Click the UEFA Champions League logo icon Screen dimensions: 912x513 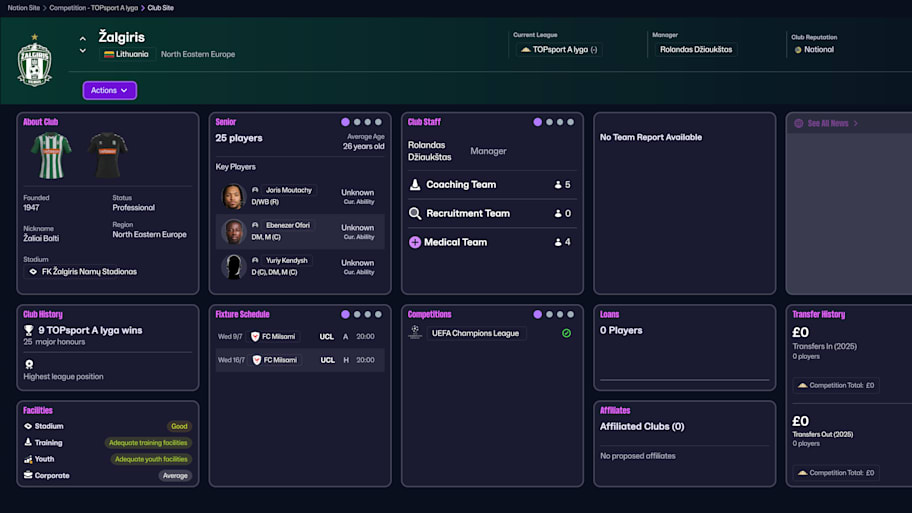pos(415,333)
